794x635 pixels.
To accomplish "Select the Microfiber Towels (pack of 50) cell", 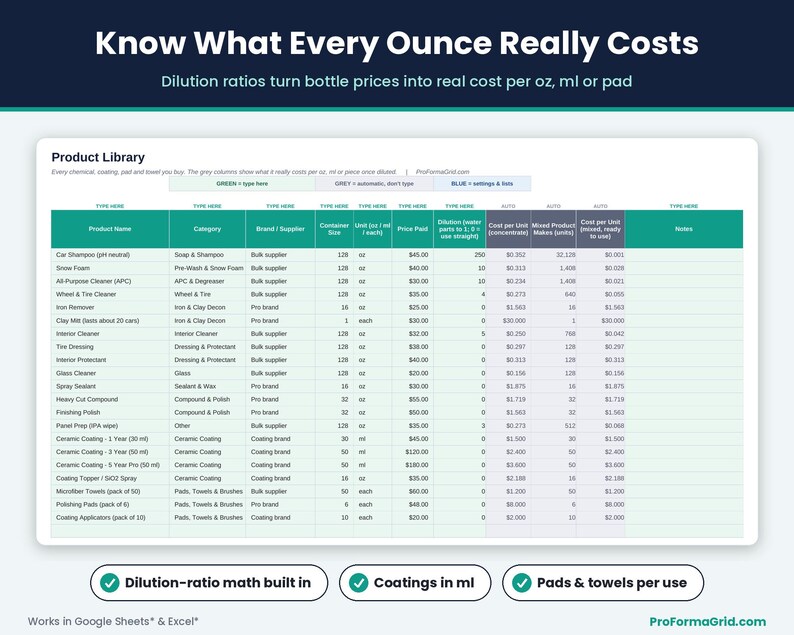I will (x=110, y=492).
